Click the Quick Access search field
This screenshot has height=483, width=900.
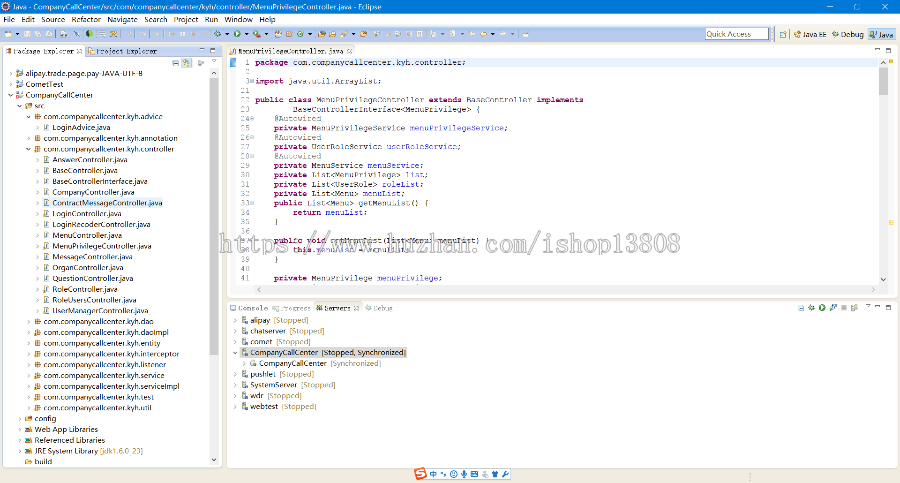point(736,34)
